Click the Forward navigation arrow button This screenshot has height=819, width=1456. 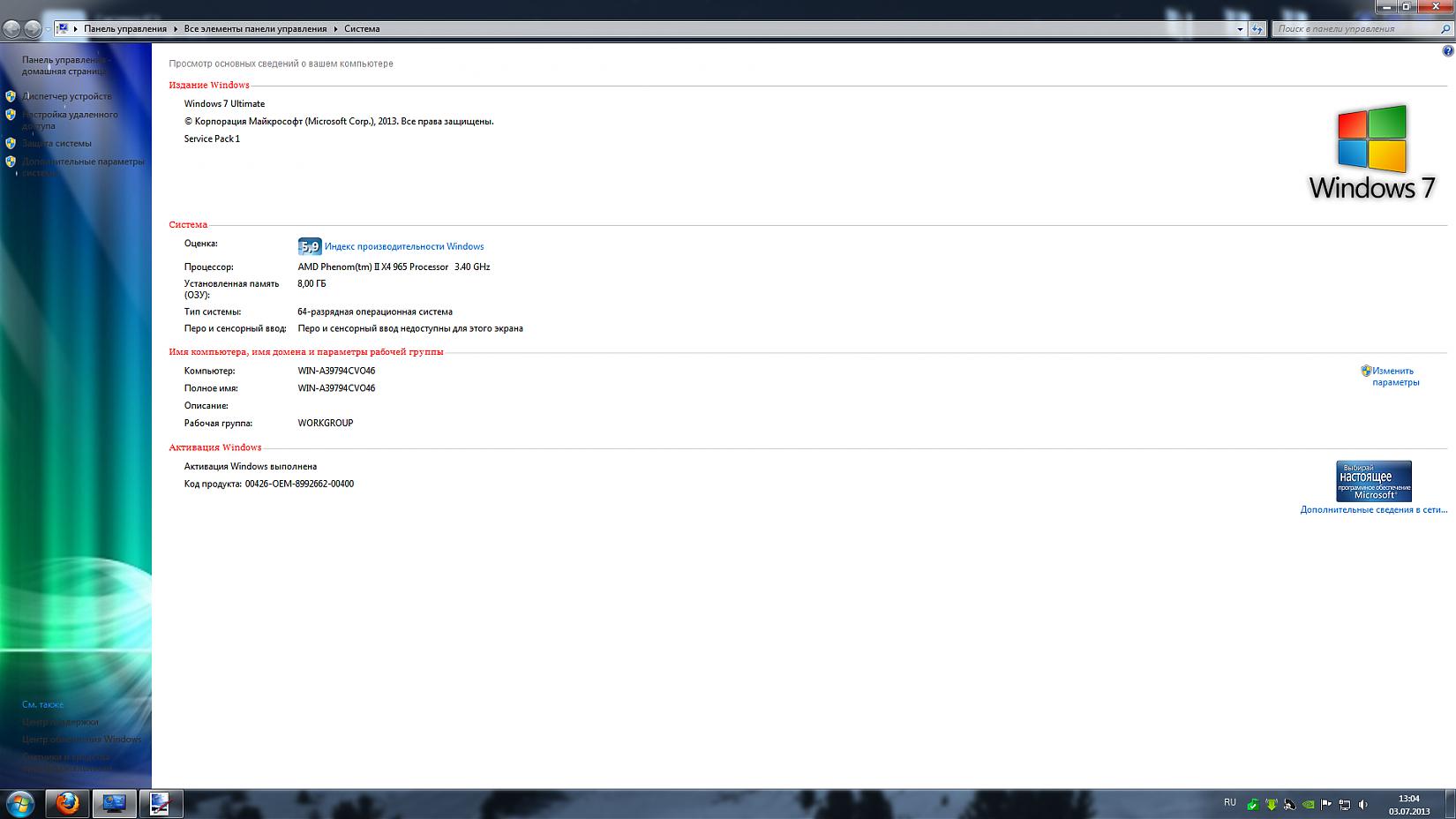[x=33, y=29]
